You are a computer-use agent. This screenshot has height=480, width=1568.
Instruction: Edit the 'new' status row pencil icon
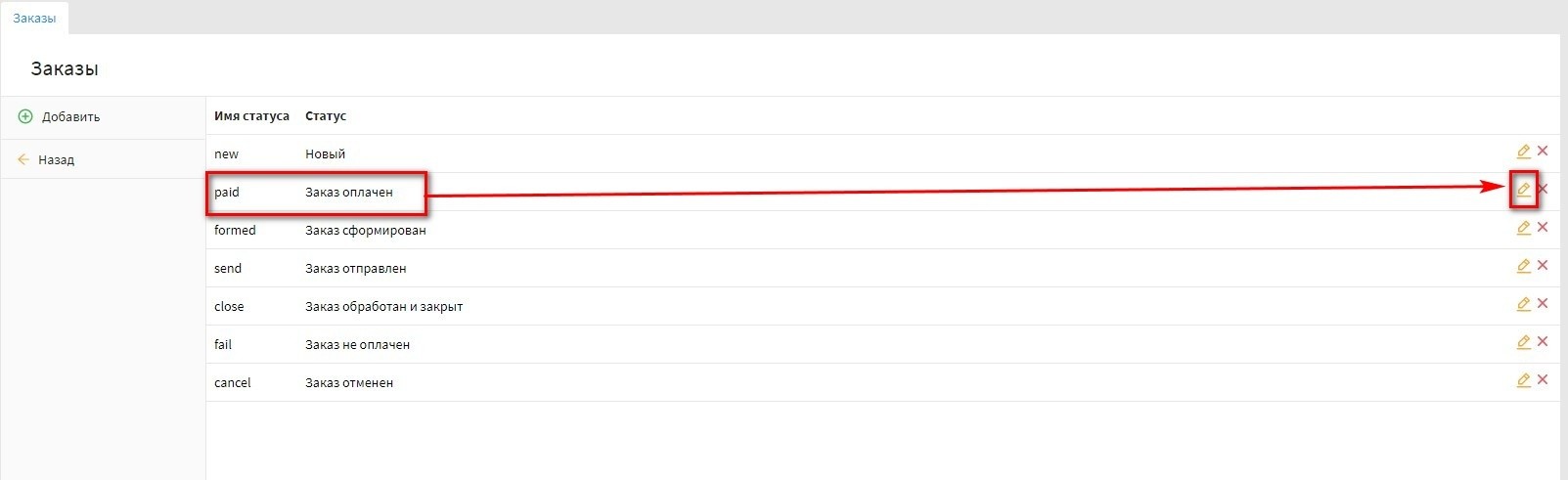(x=1523, y=152)
